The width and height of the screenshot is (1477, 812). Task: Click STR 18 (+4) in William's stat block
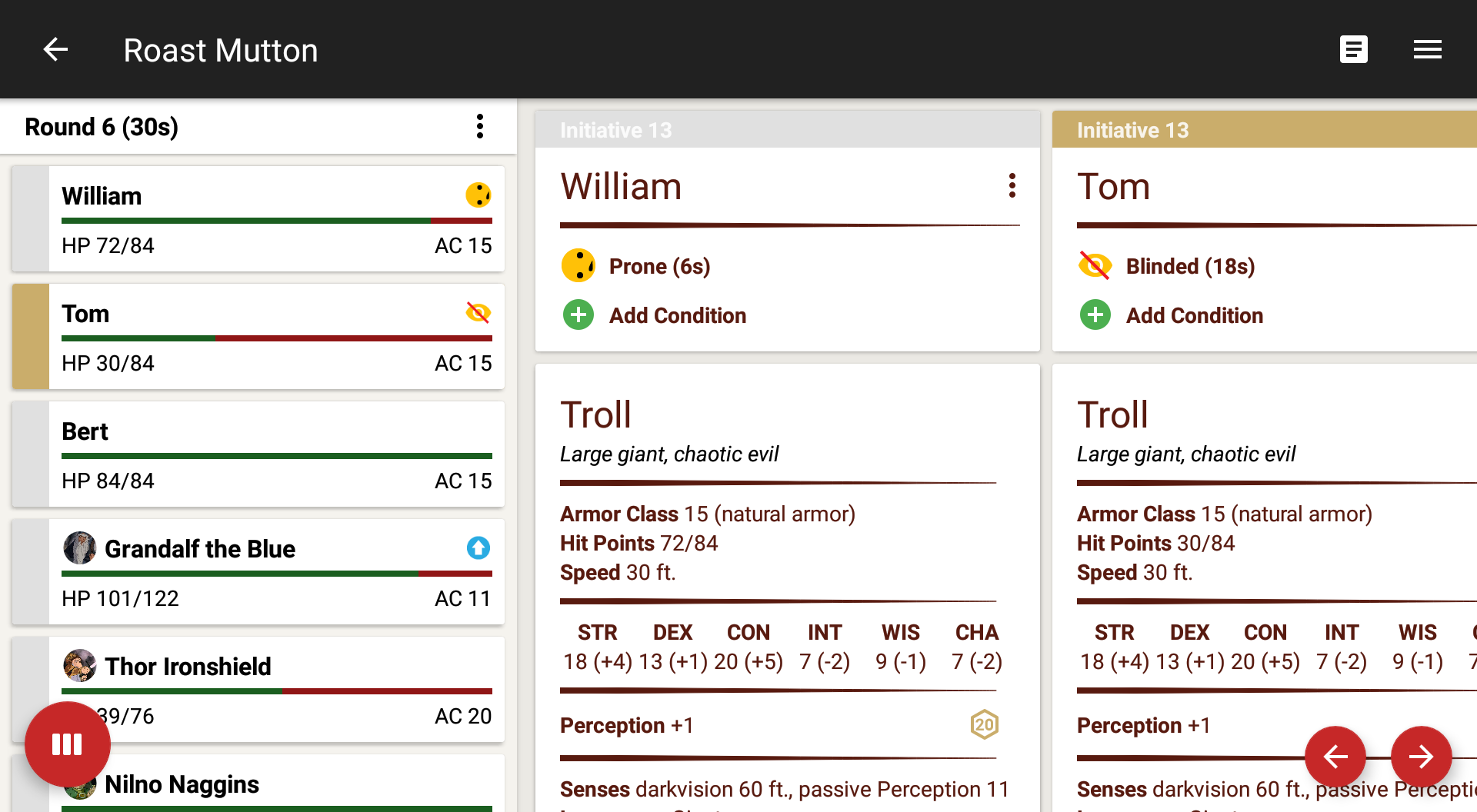click(598, 647)
